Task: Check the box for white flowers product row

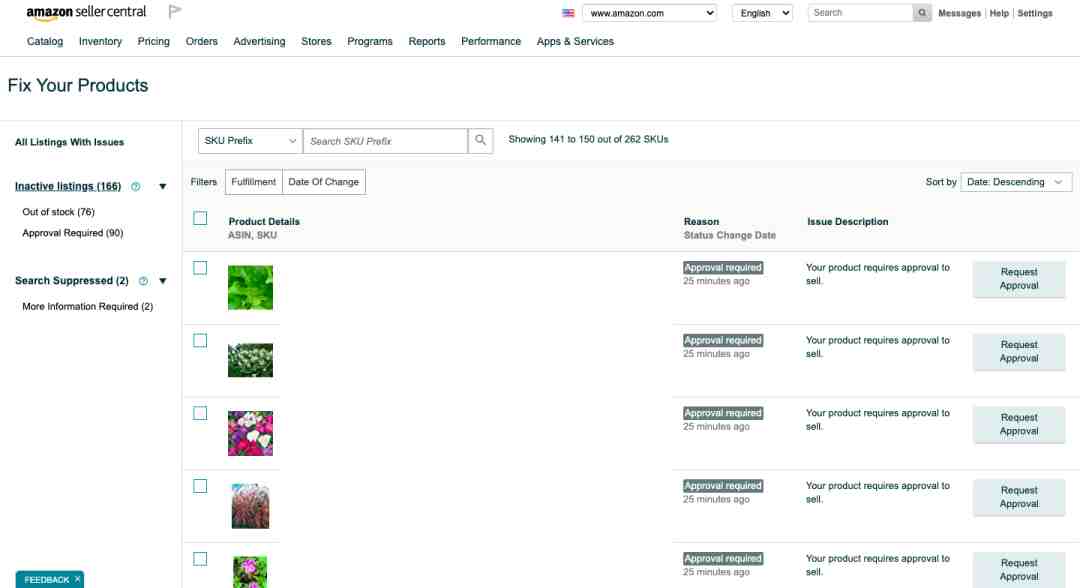Action: [x=200, y=341]
